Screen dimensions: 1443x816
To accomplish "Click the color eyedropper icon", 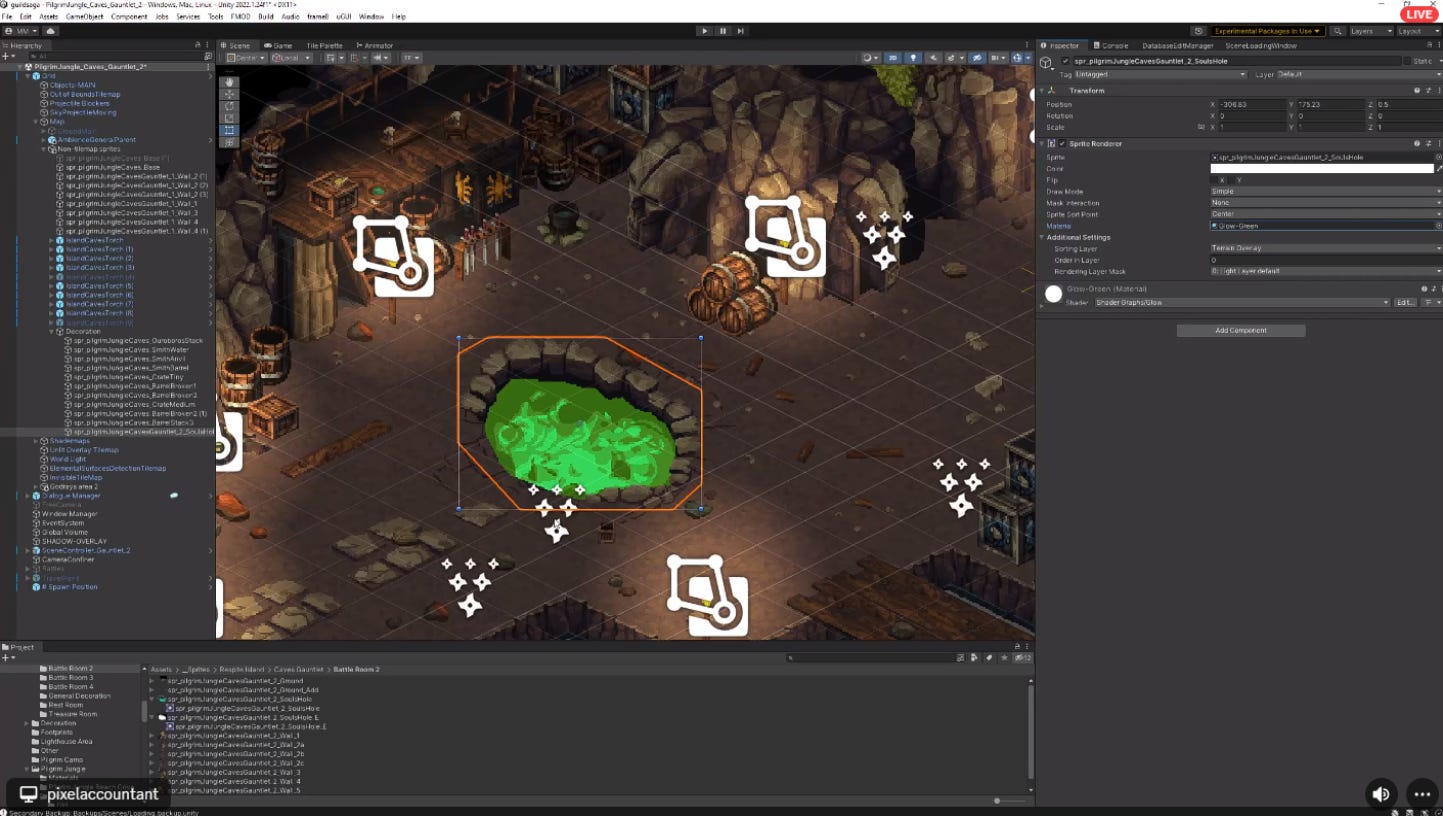I will (x=1438, y=169).
